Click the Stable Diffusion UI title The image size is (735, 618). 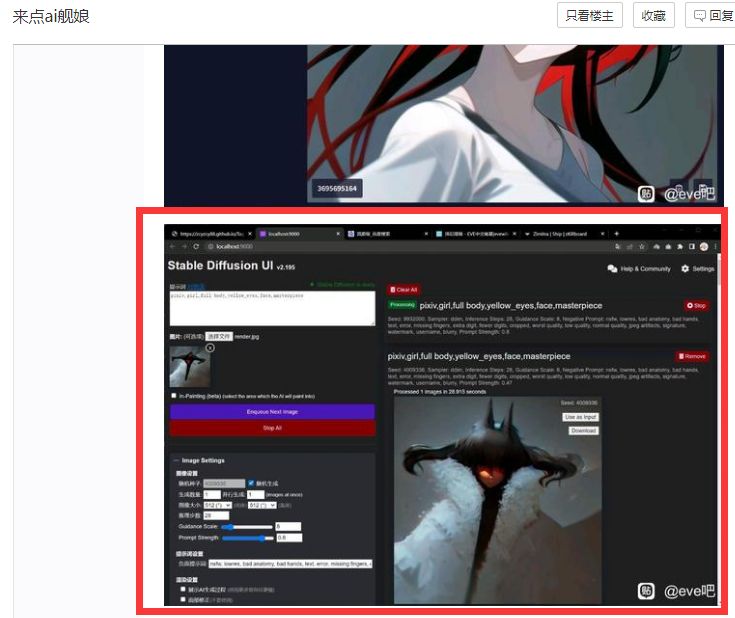pyautogui.click(x=220, y=266)
